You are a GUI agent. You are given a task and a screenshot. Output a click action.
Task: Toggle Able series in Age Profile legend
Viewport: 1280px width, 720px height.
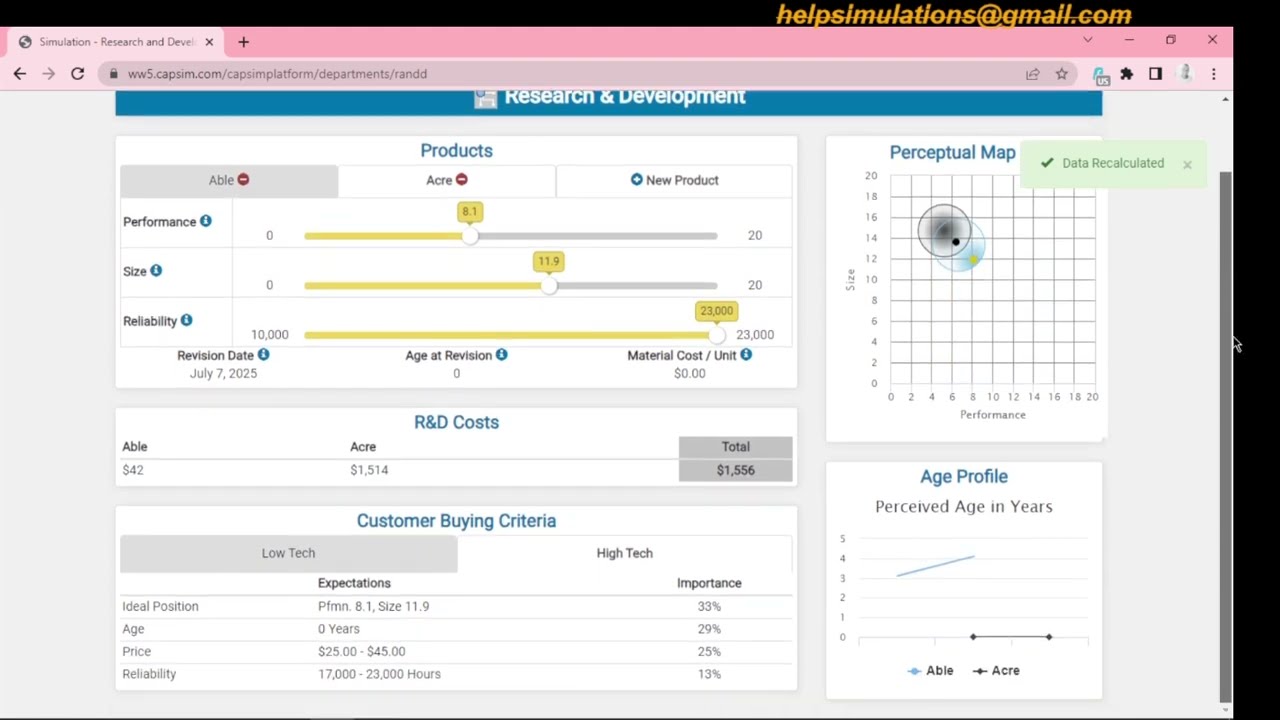tap(930, 671)
